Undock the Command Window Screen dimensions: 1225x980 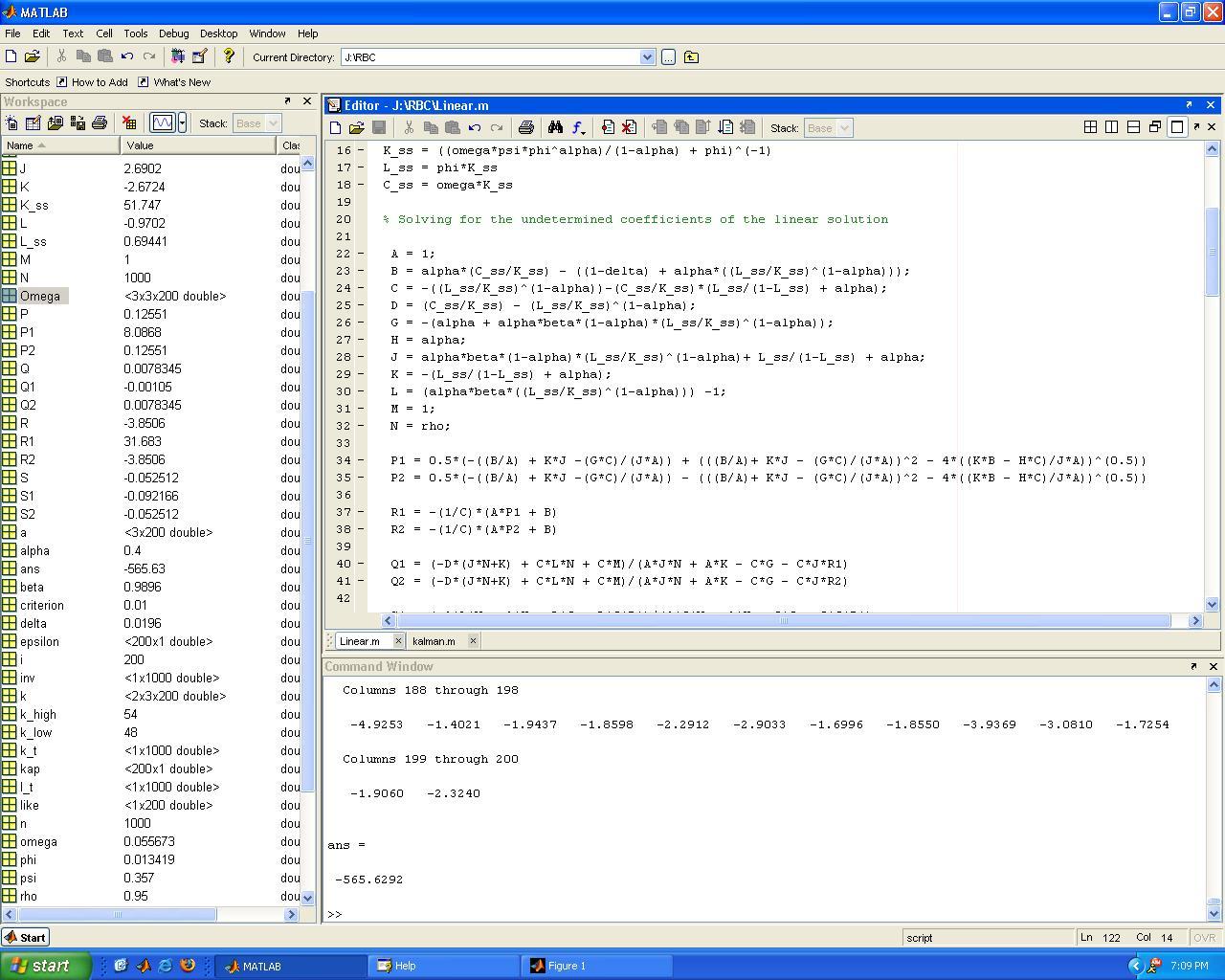click(x=1193, y=666)
